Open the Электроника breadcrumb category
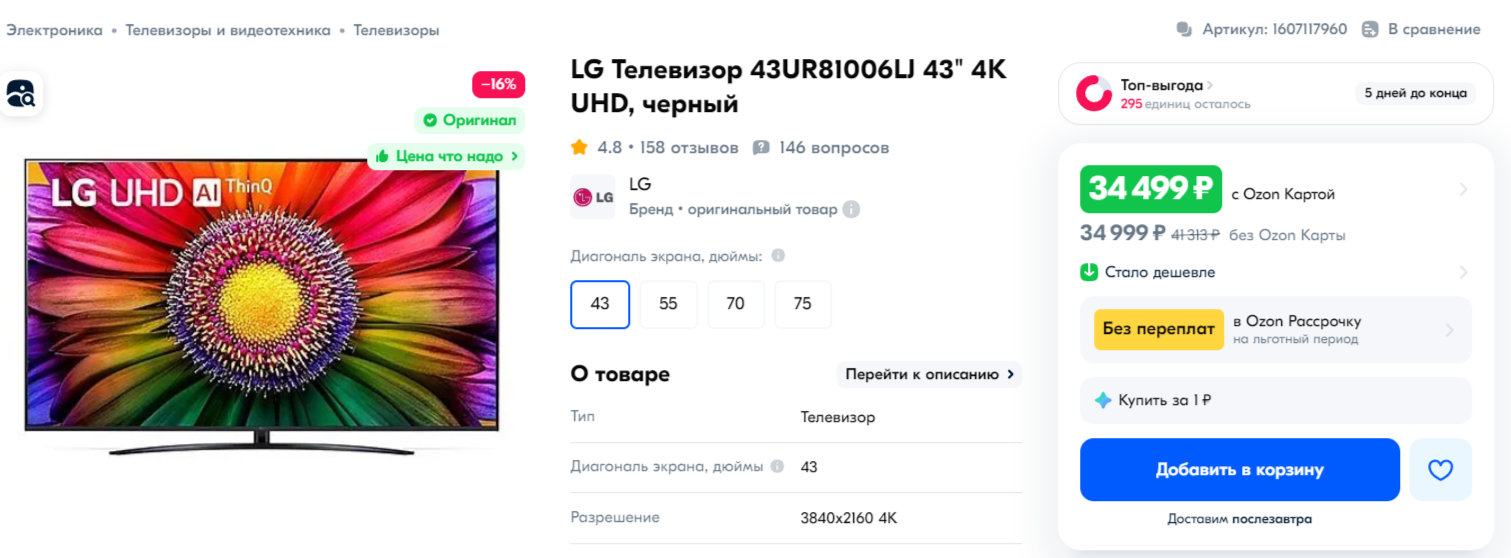The width and height of the screenshot is (1511, 558). 54,30
